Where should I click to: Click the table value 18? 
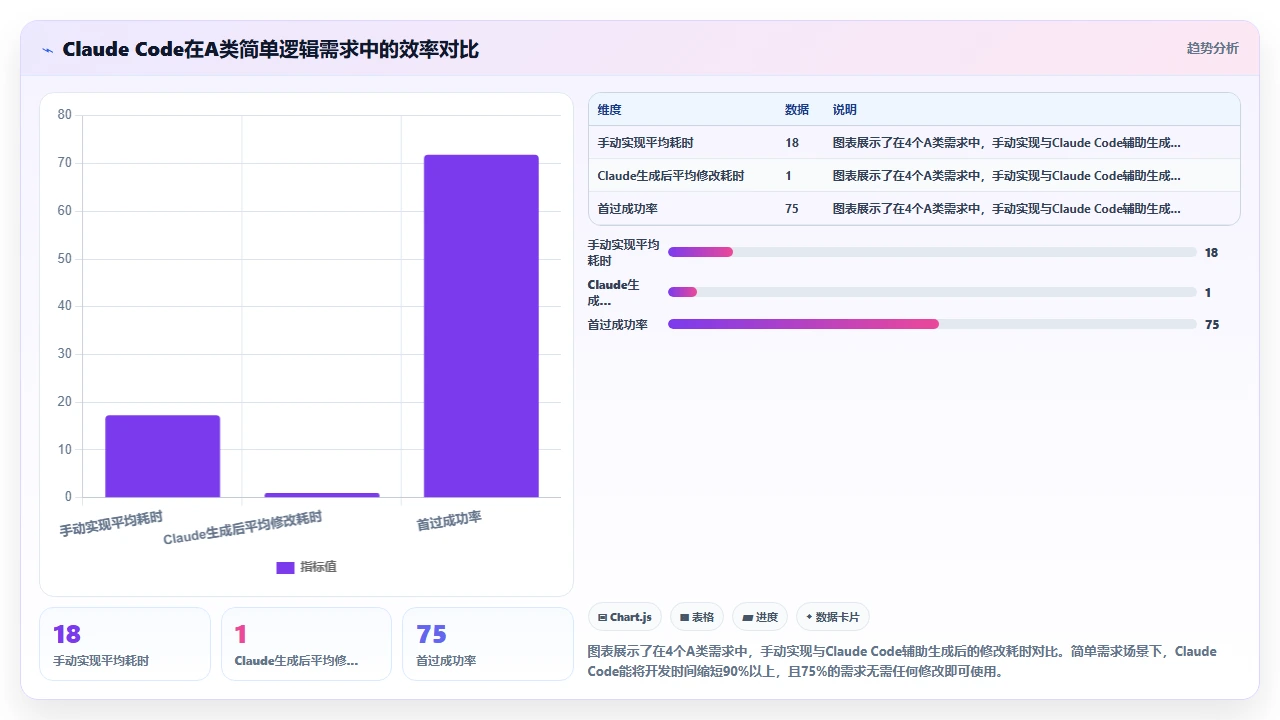click(x=792, y=143)
